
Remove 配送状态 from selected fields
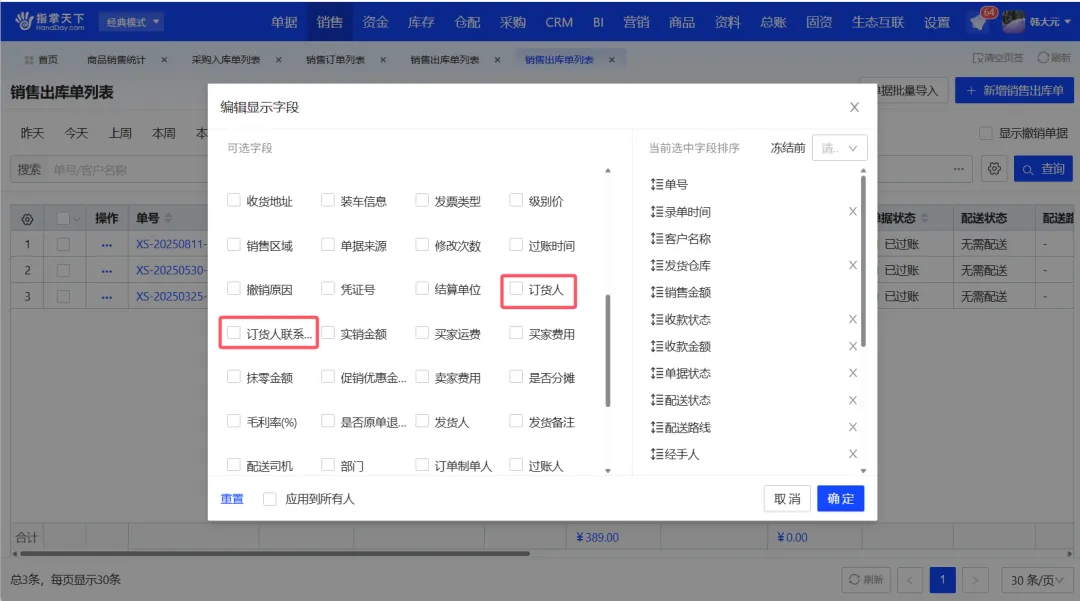853,400
